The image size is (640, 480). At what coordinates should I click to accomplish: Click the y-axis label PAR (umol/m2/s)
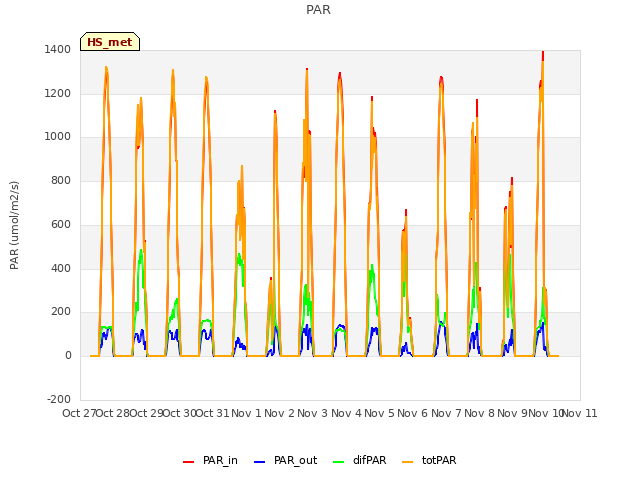[14, 225]
